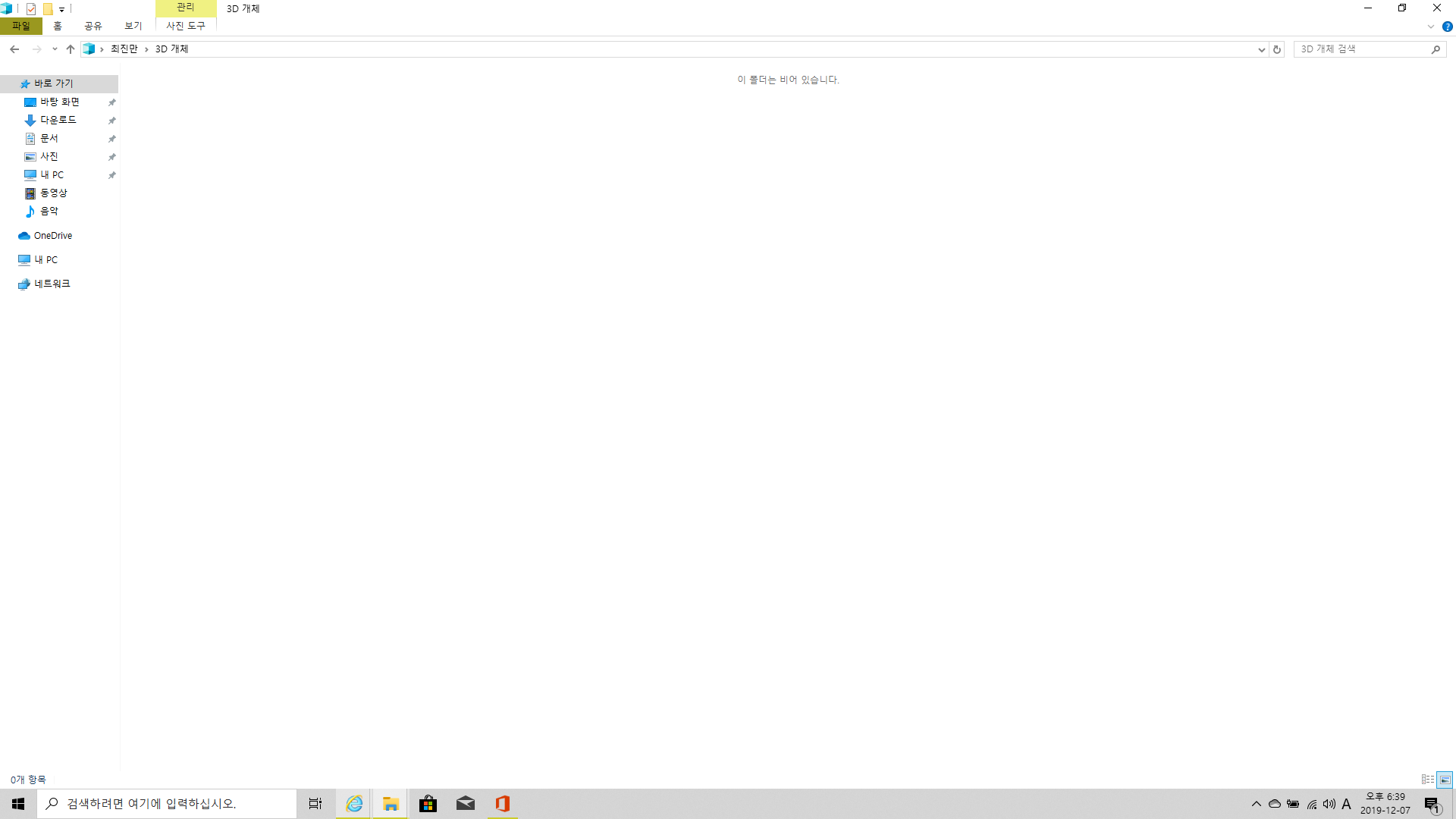This screenshot has width=1456, height=819.
Task: Open the volume speaker tray icon
Action: 1329,804
